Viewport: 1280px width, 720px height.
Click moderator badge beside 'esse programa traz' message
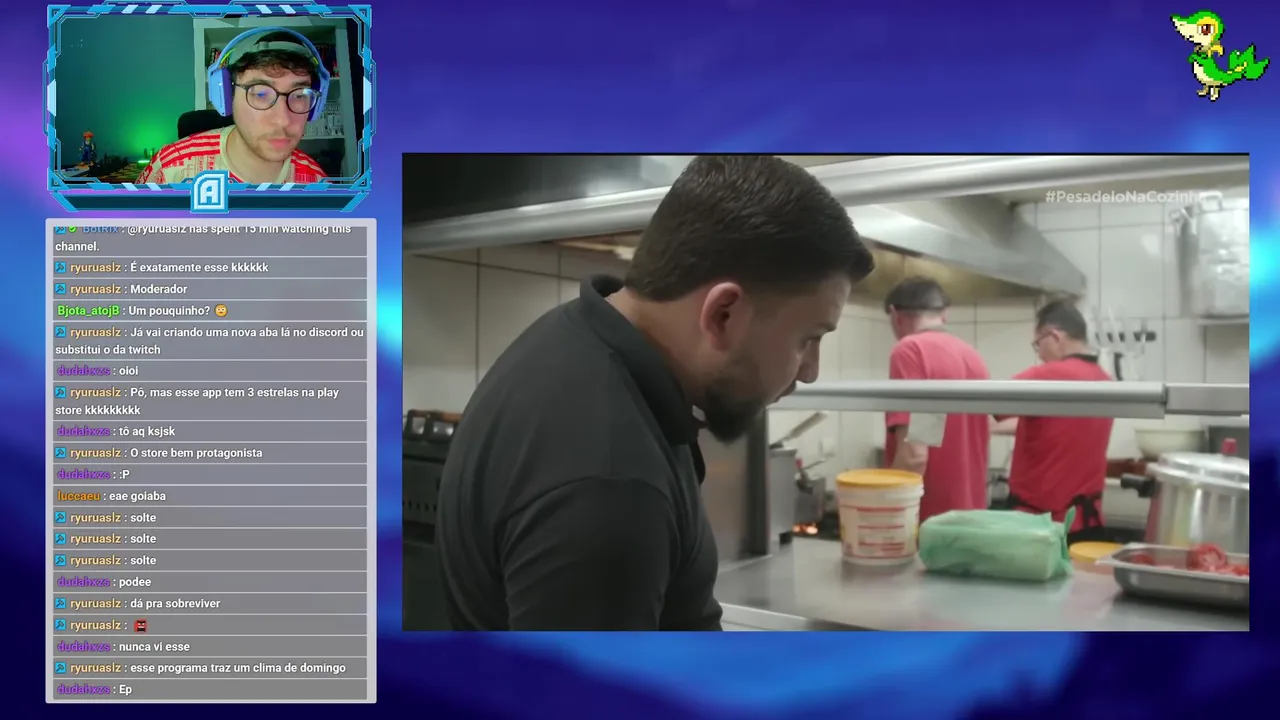point(60,668)
